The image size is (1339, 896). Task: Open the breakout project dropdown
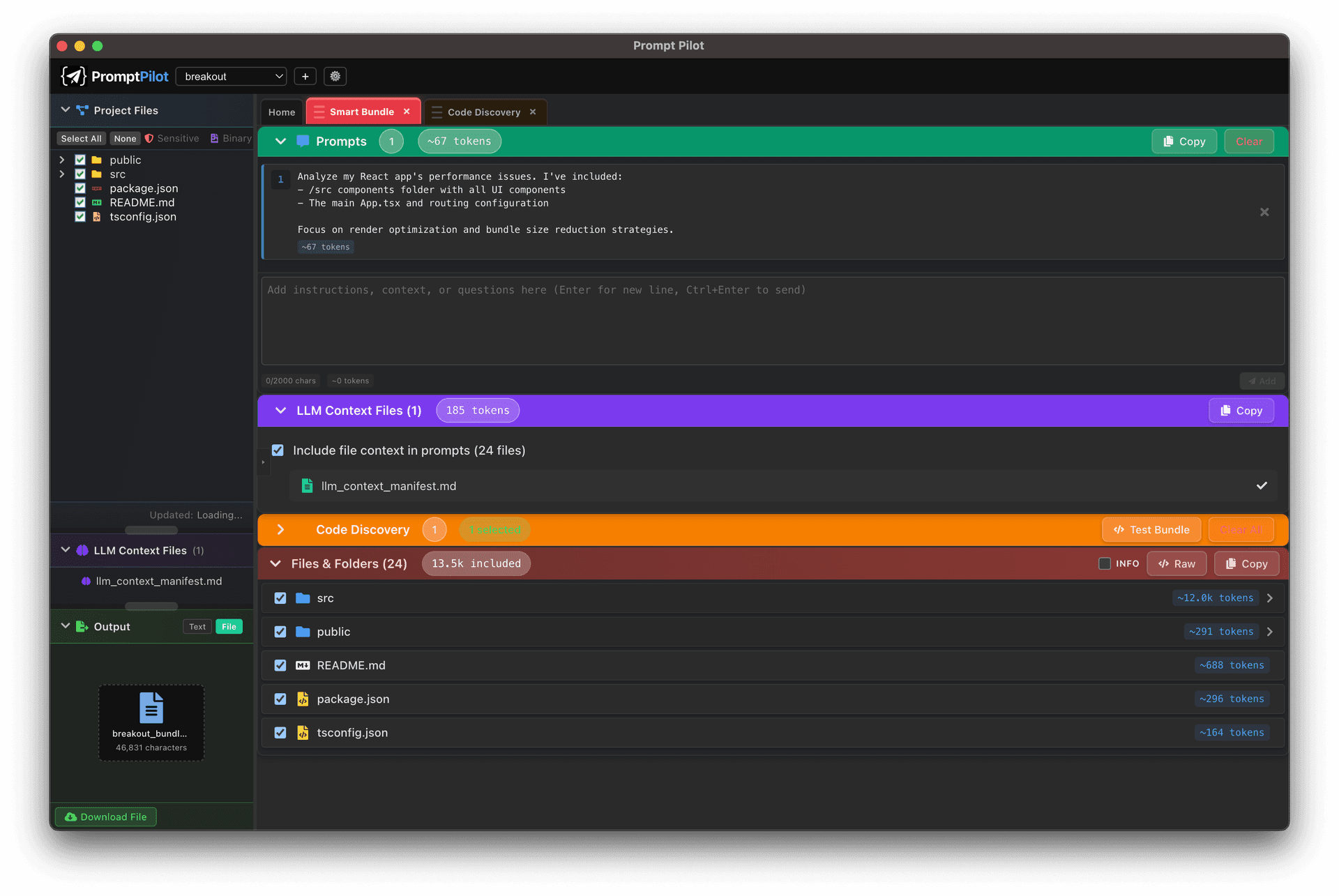tap(231, 76)
